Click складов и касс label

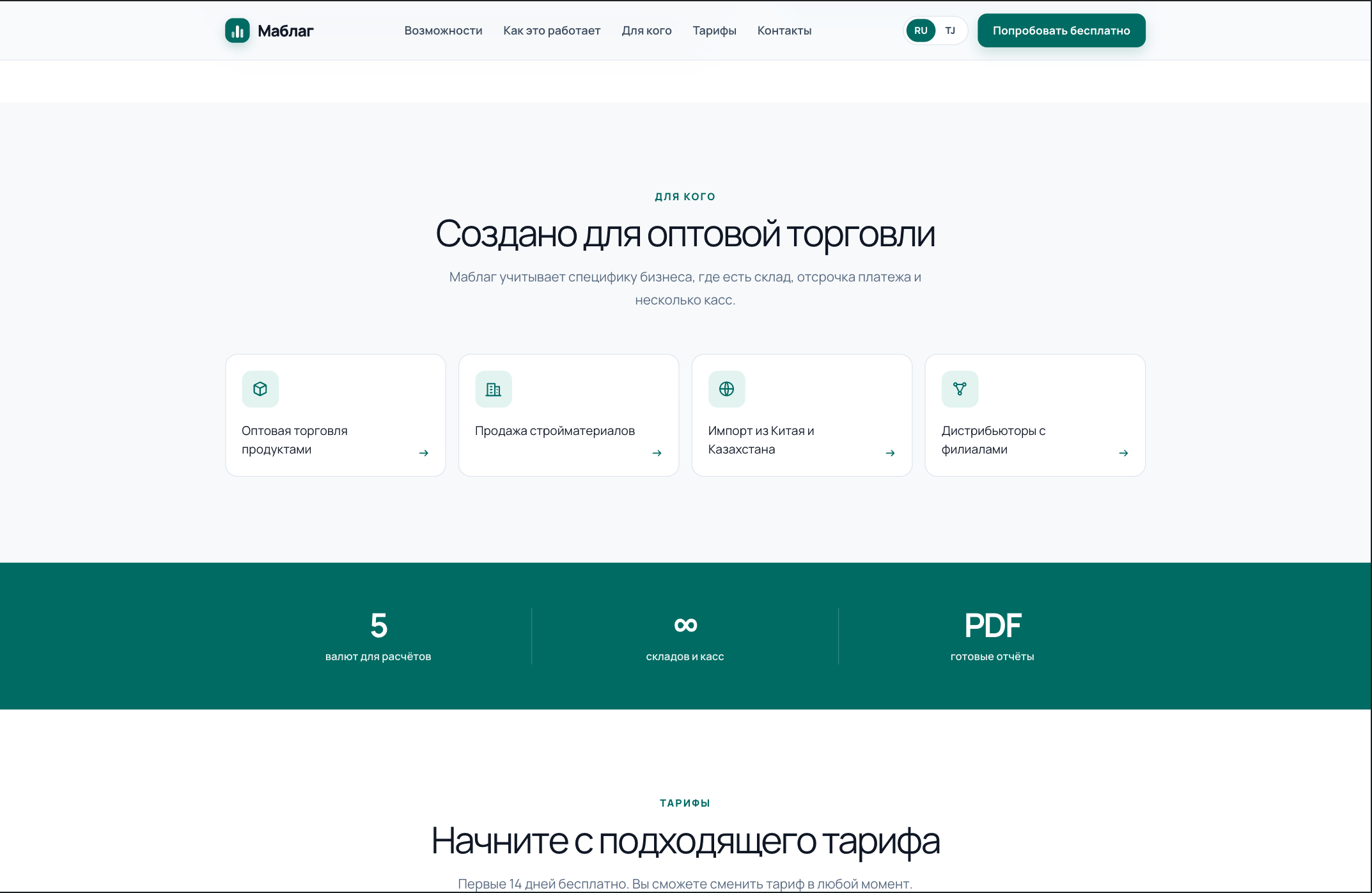click(x=685, y=656)
